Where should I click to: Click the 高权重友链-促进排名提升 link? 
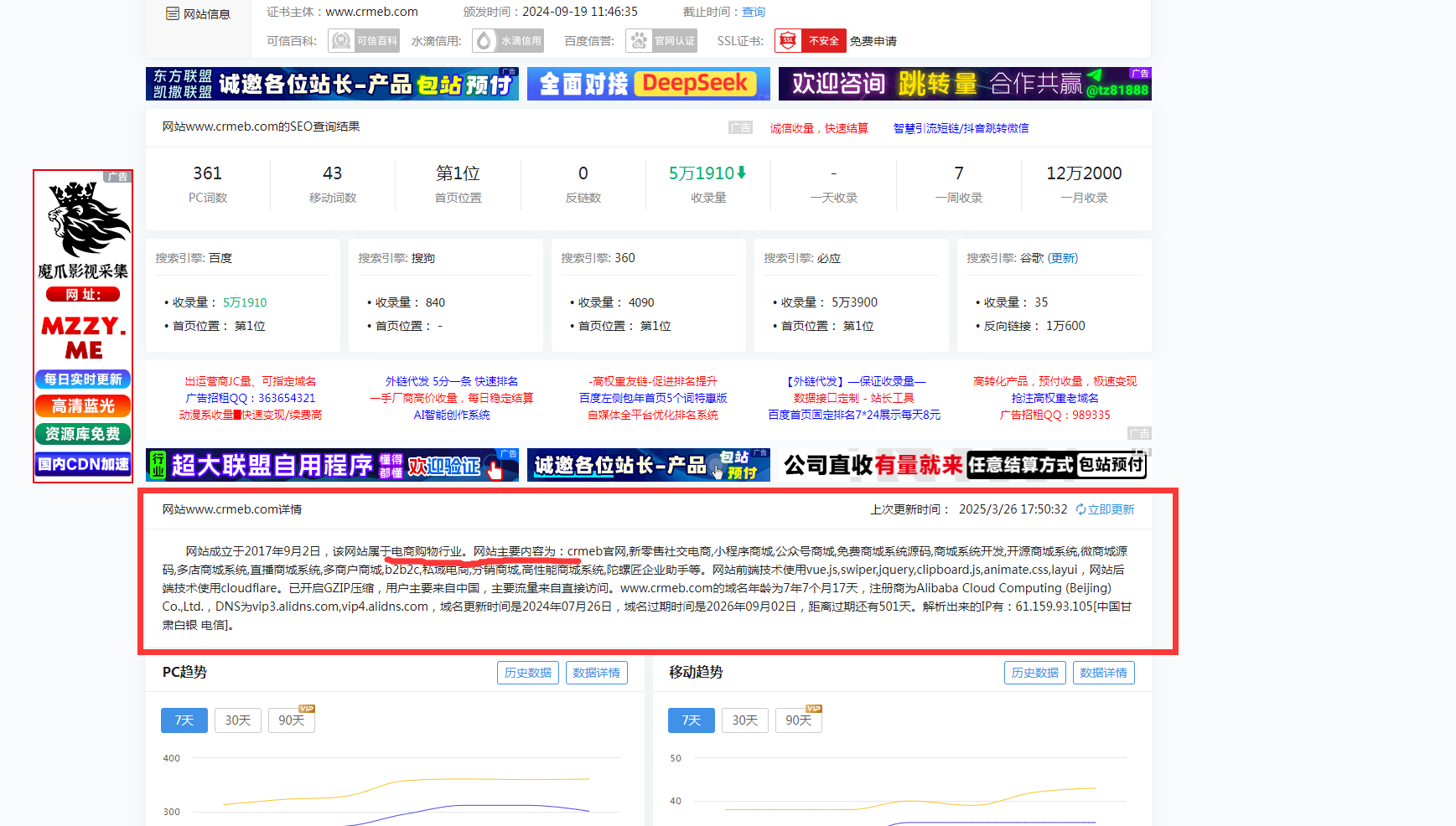653,381
